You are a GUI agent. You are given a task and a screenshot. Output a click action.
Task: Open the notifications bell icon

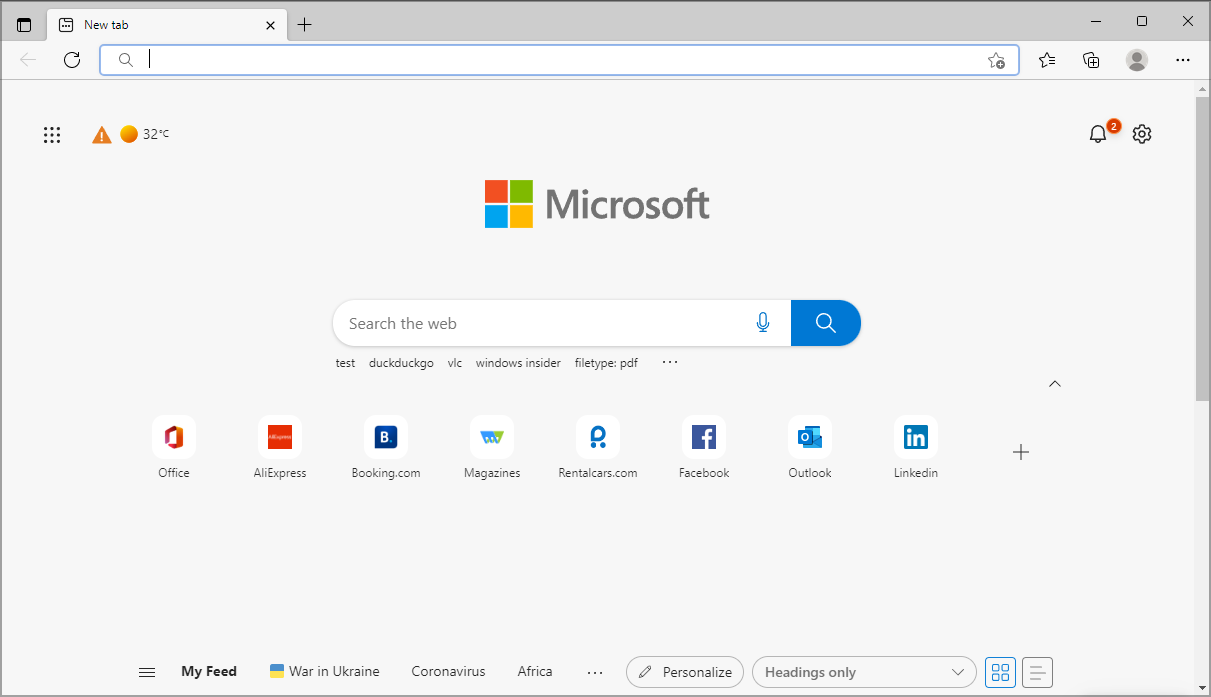1098,134
